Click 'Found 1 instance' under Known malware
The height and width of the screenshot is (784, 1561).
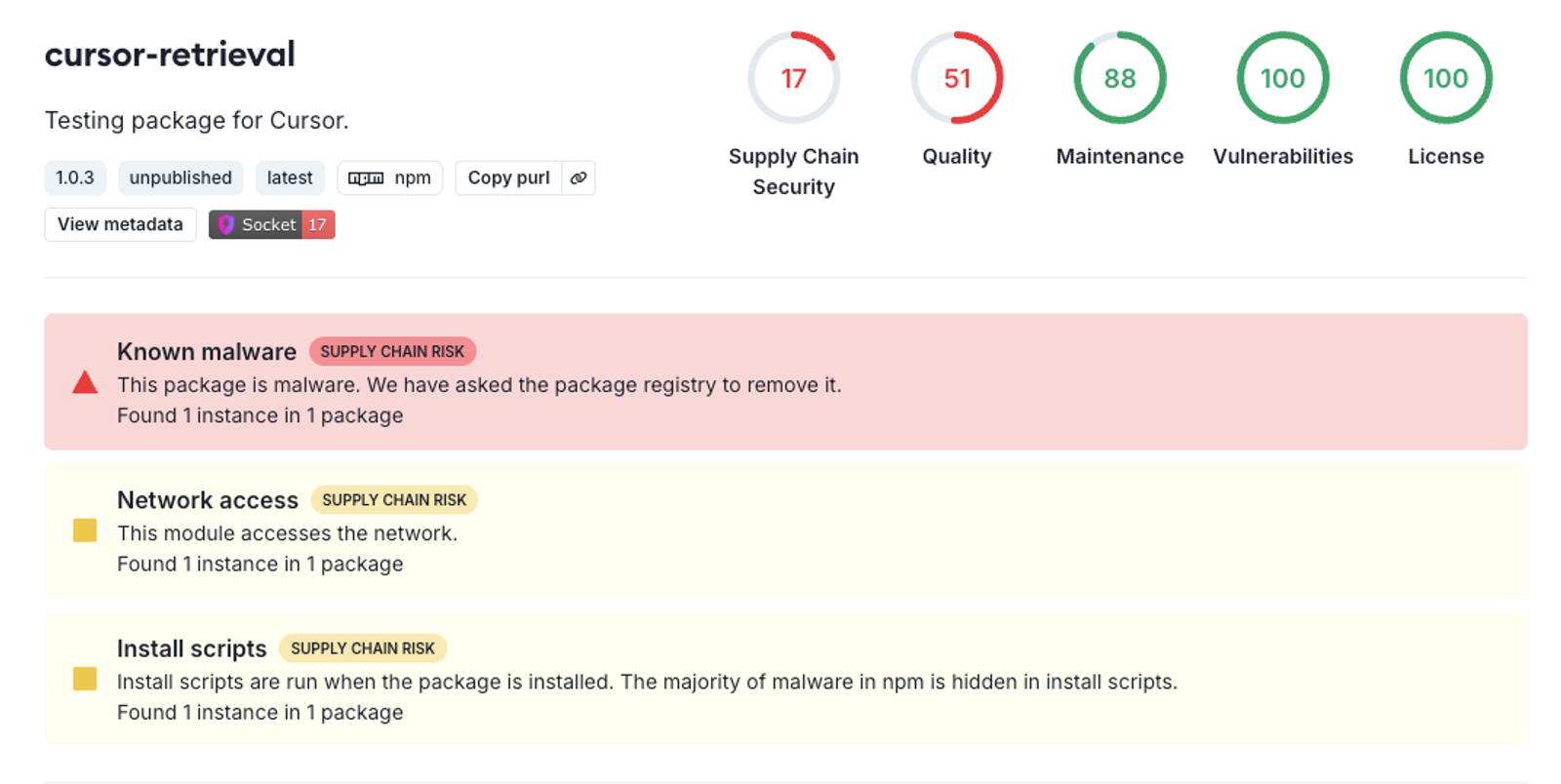(x=260, y=415)
